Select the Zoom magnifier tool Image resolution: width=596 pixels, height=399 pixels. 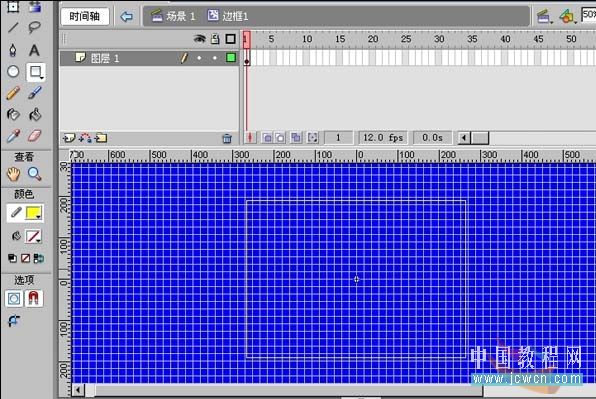point(35,174)
